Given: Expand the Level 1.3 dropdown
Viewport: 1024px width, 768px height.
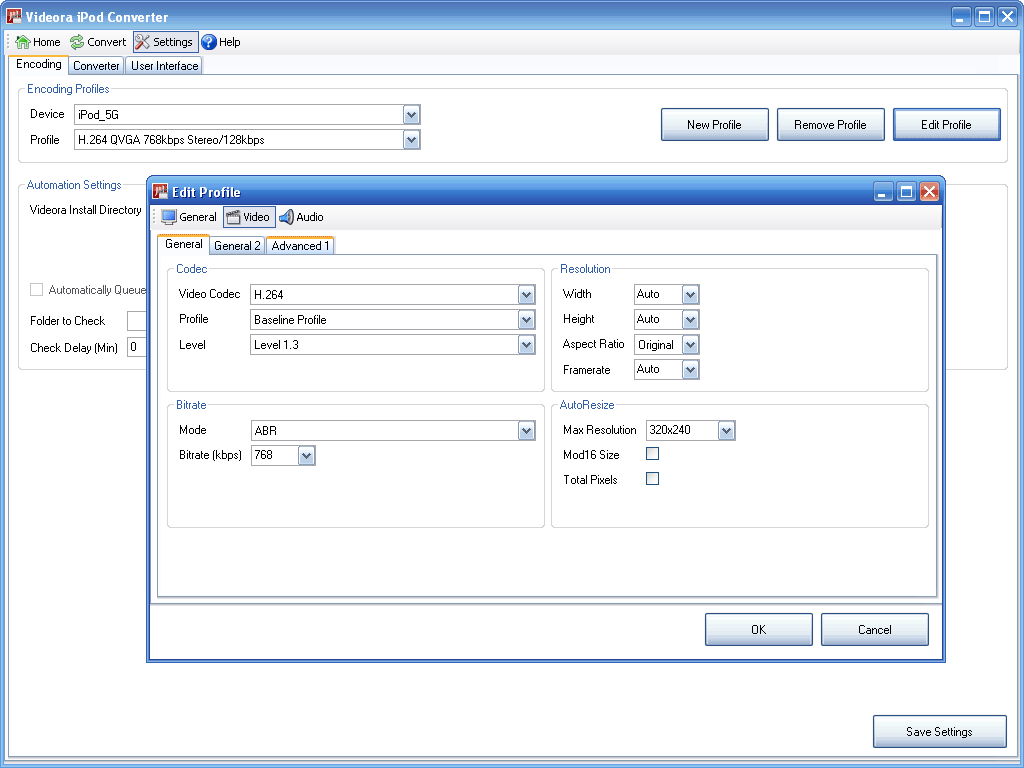Looking at the screenshot, I should (x=526, y=345).
